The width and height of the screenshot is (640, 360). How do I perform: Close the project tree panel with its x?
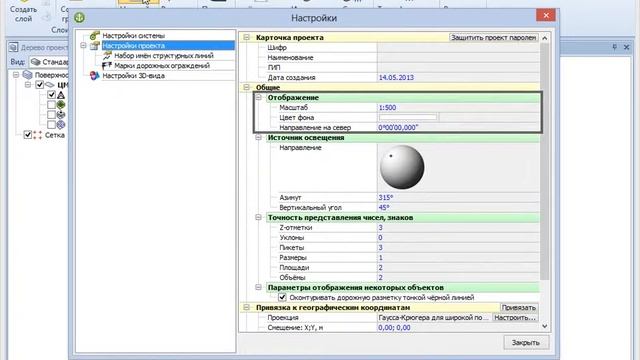point(627,47)
